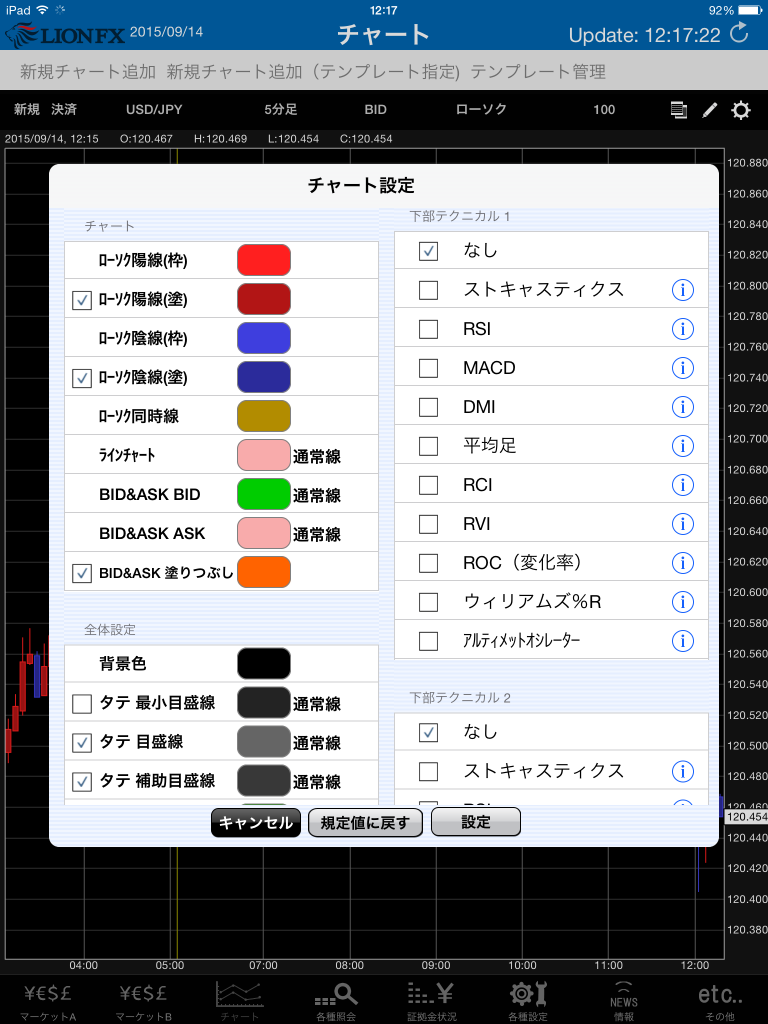Show info for RVI indicator
Viewport: 768px width, 1024px height.
coord(682,524)
